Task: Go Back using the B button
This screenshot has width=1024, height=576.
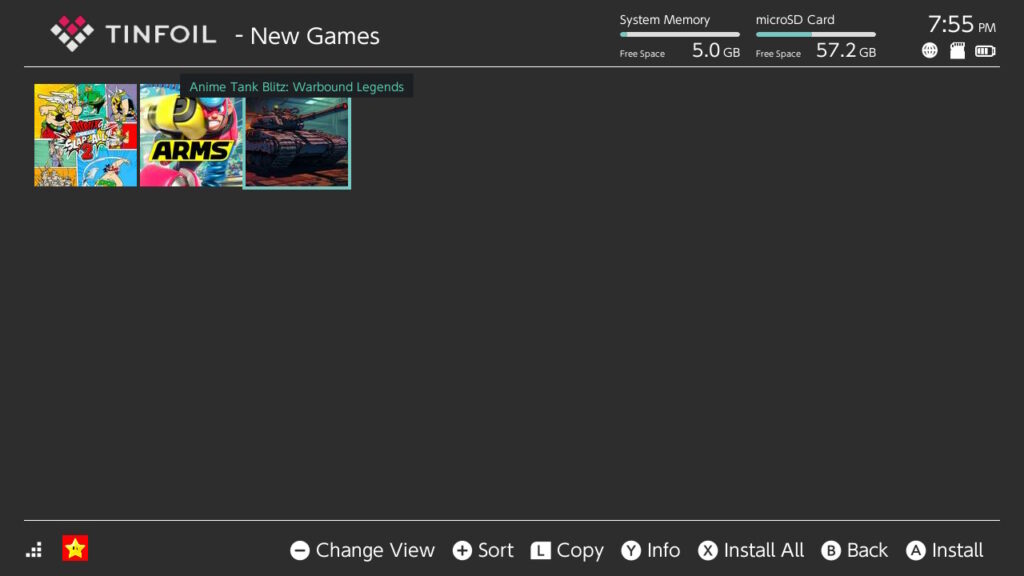Action: point(854,550)
